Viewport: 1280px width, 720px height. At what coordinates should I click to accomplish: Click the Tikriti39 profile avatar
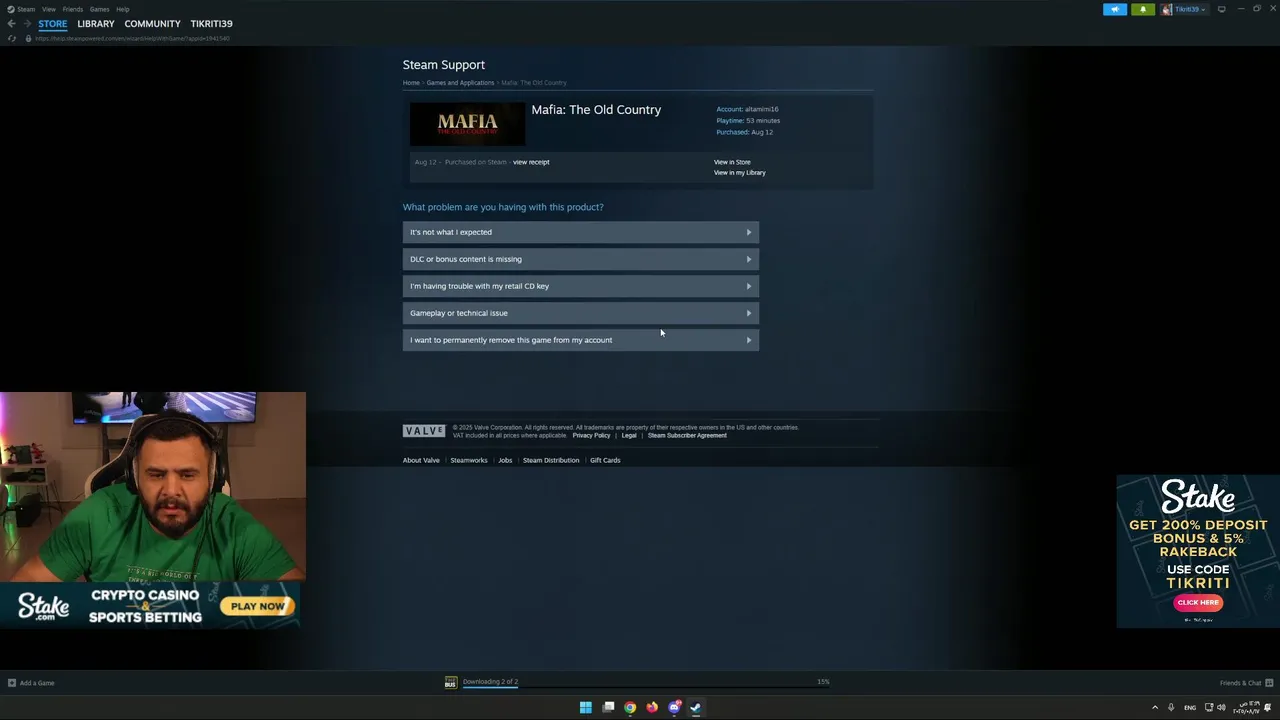1166,9
